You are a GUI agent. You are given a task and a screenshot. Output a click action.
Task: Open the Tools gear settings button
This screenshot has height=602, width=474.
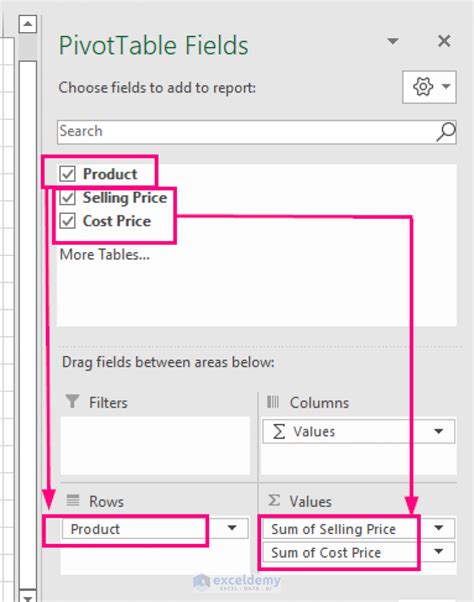pos(429,87)
